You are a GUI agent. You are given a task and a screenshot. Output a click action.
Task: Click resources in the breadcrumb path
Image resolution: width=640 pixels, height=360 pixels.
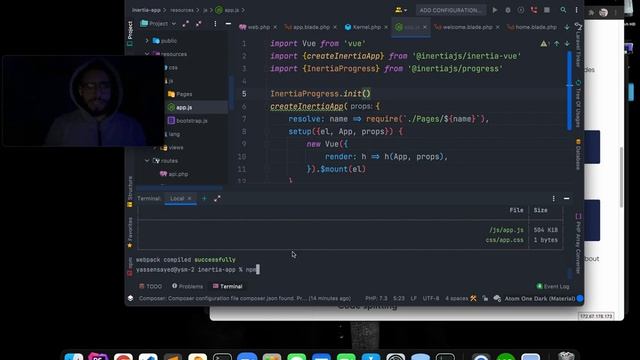(182, 10)
